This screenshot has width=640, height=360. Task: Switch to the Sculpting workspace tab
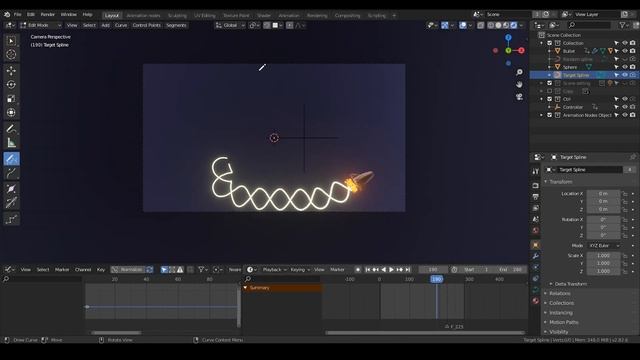[x=177, y=16]
